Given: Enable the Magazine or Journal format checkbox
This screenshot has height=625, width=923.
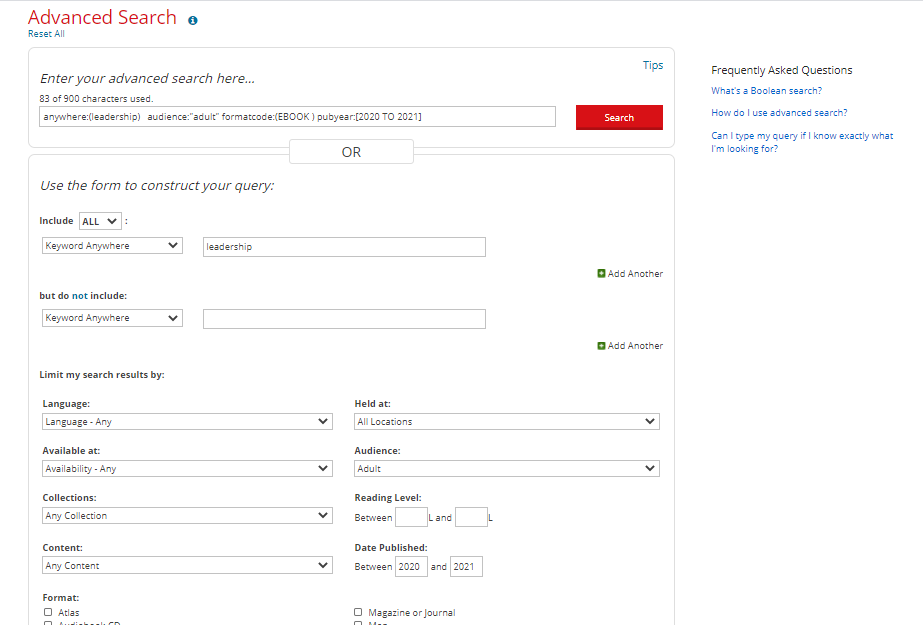Looking at the screenshot, I should tap(359, 612).
